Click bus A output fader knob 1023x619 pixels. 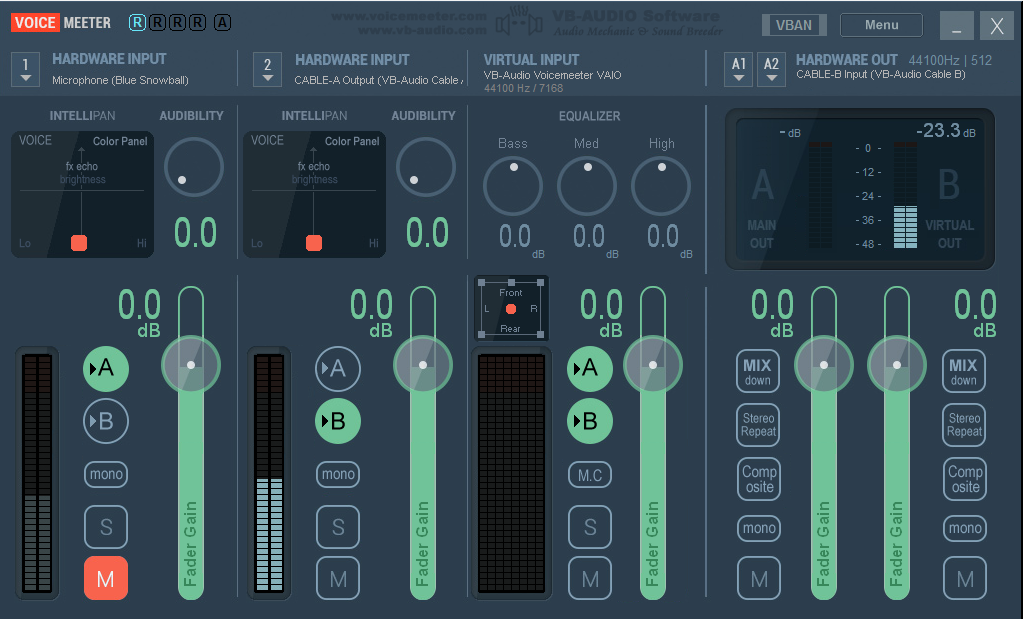tap(824, 365)
